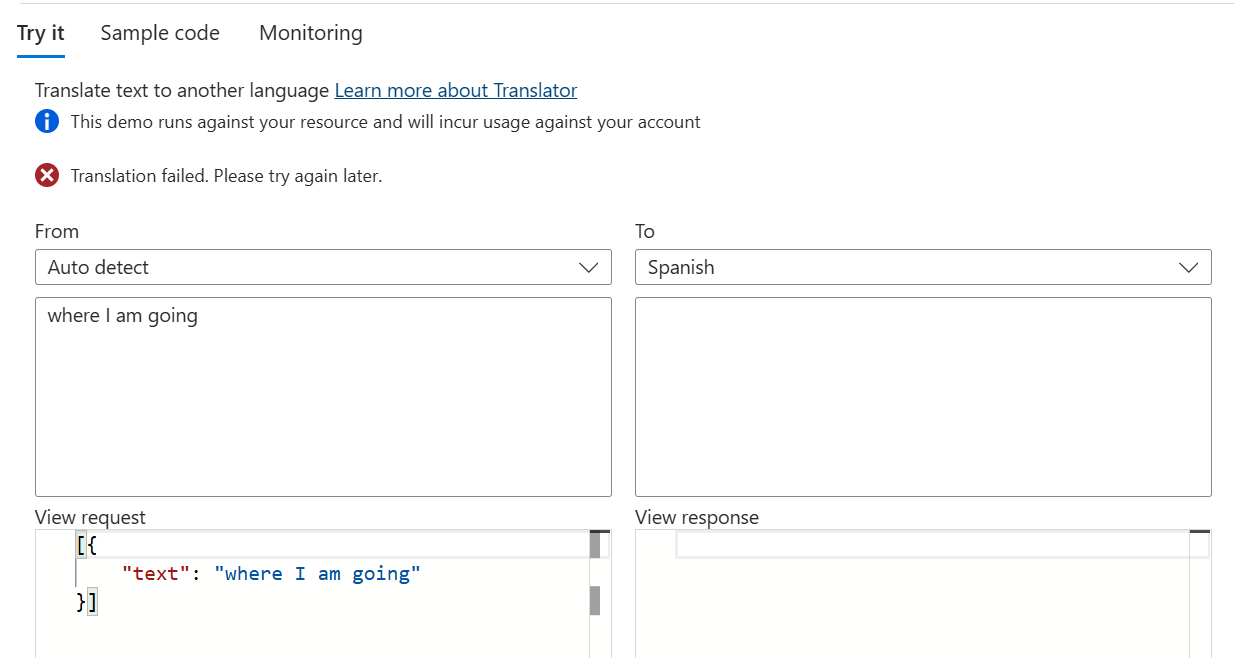Click the 'Translation failed. Please try again later.' message
Image resolution: width=1234 pixels, height=658 pixels.
(227, 176)
